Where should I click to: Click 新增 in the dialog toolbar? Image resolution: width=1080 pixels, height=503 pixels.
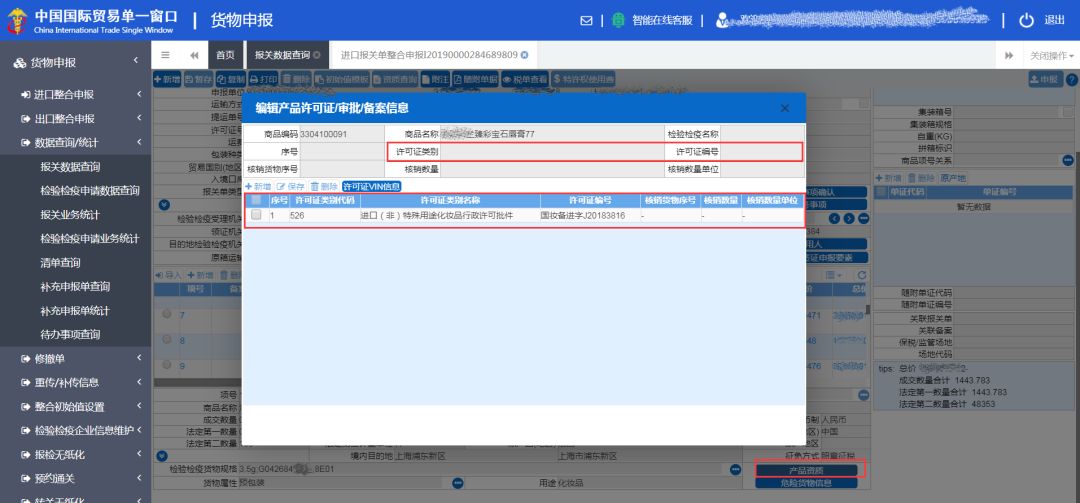tap(258, 186)
